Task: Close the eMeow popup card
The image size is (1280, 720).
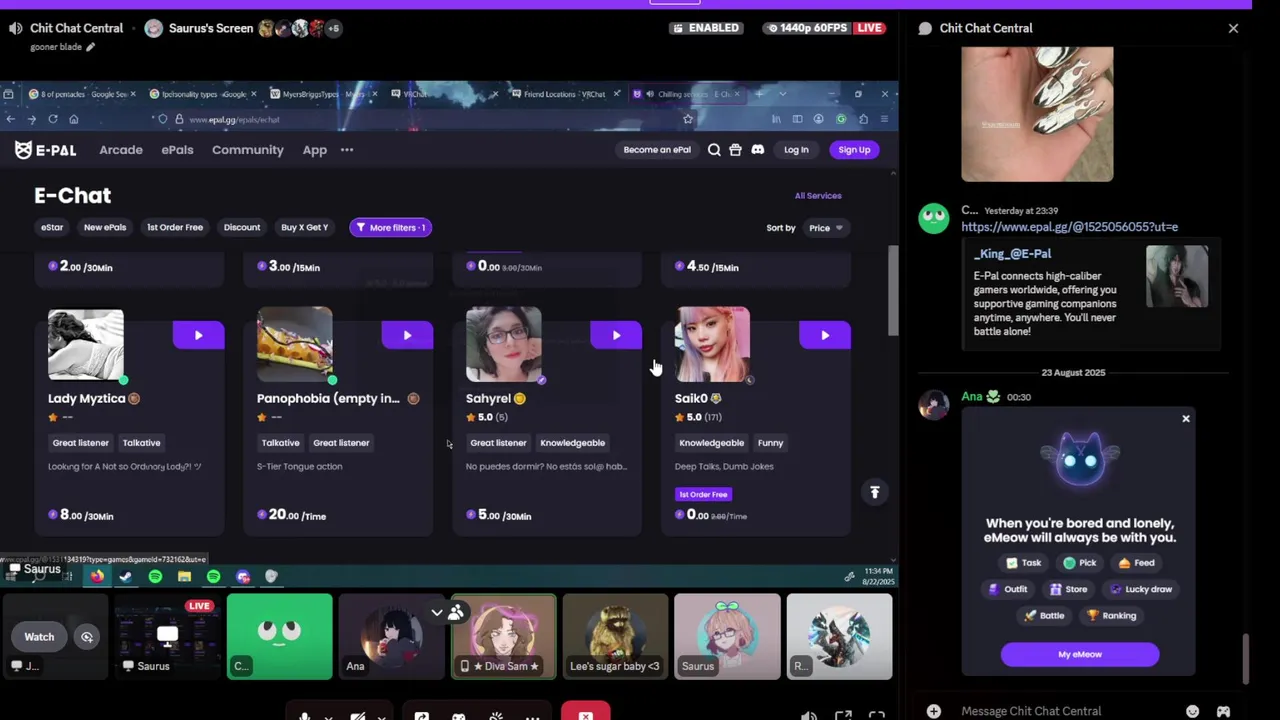Action: 1186,419
